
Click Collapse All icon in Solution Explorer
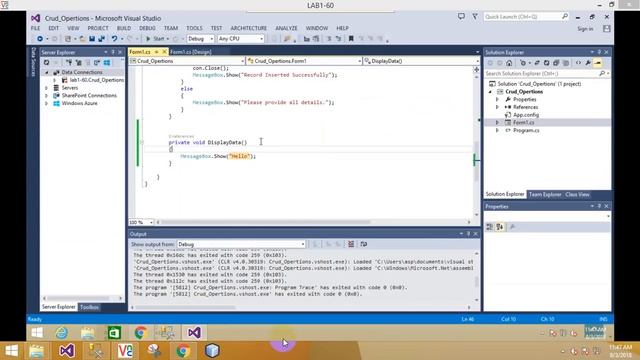coord(556,63)
